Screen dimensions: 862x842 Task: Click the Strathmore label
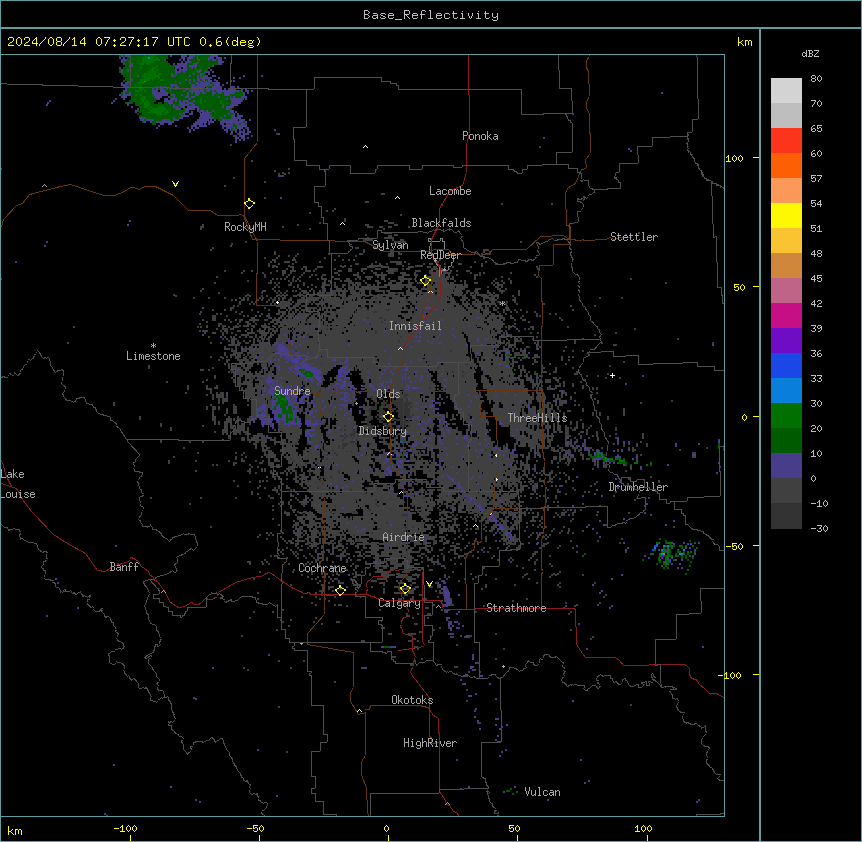tap(516, 608)
